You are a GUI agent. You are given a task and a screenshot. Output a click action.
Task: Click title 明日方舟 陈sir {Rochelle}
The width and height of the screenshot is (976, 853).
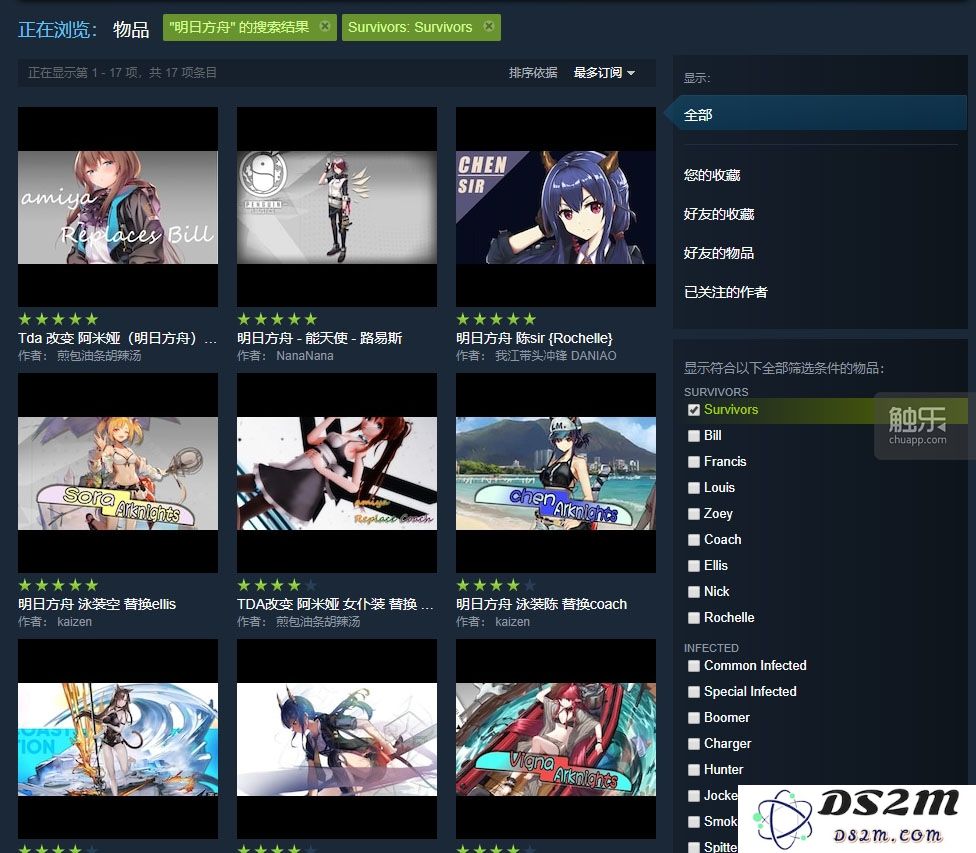534,338
